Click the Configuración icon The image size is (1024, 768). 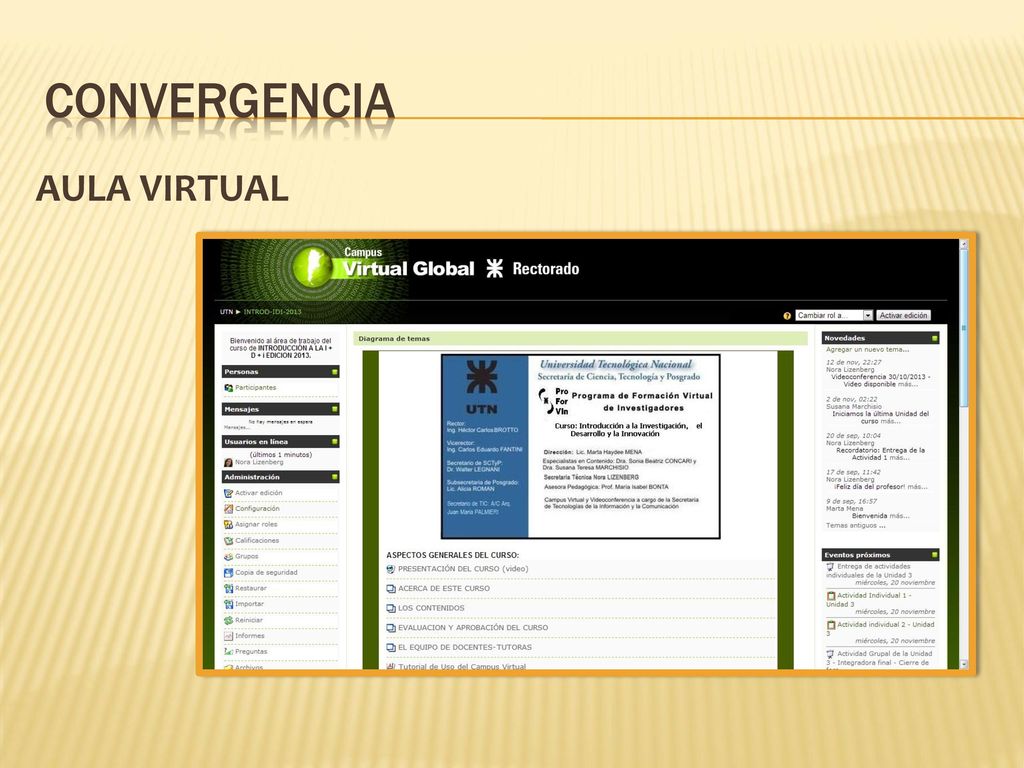[228, 509]
